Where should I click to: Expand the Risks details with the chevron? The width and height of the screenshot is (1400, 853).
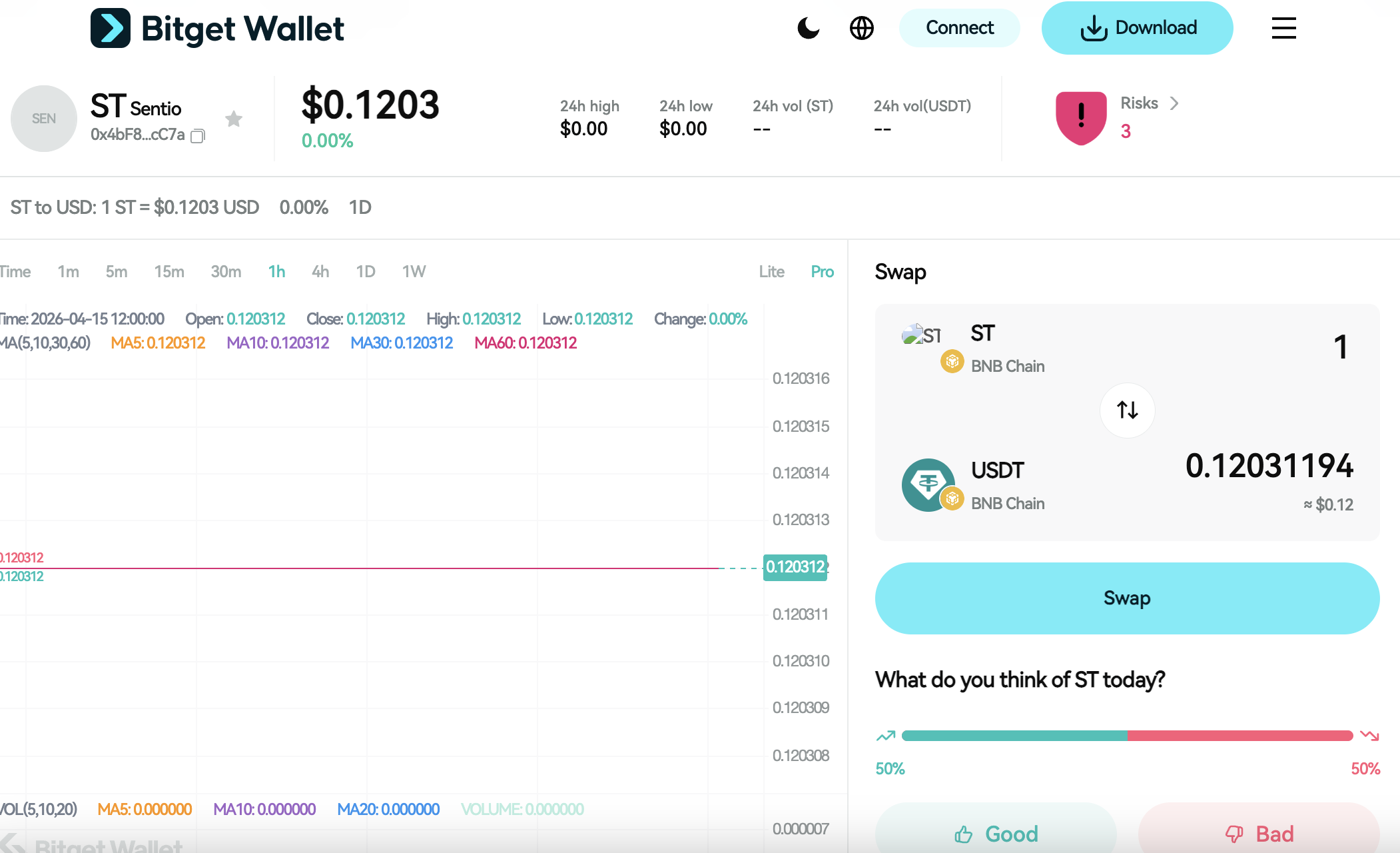pos(1174,103)
